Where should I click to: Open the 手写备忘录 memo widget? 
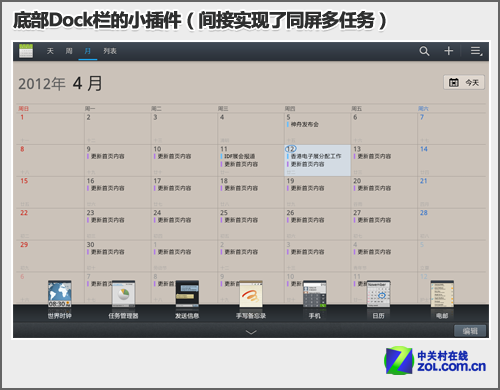(x=251, y=299)
